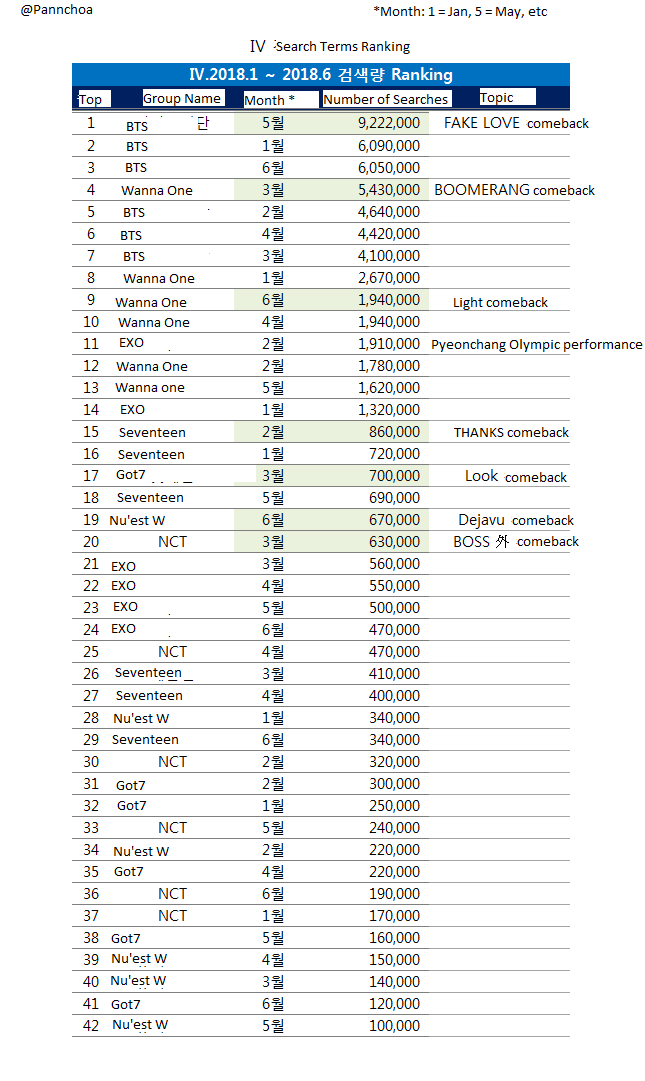Select the Look comeback topic cell
This screenshot has width=645, height=1081.
coord(516,477)
